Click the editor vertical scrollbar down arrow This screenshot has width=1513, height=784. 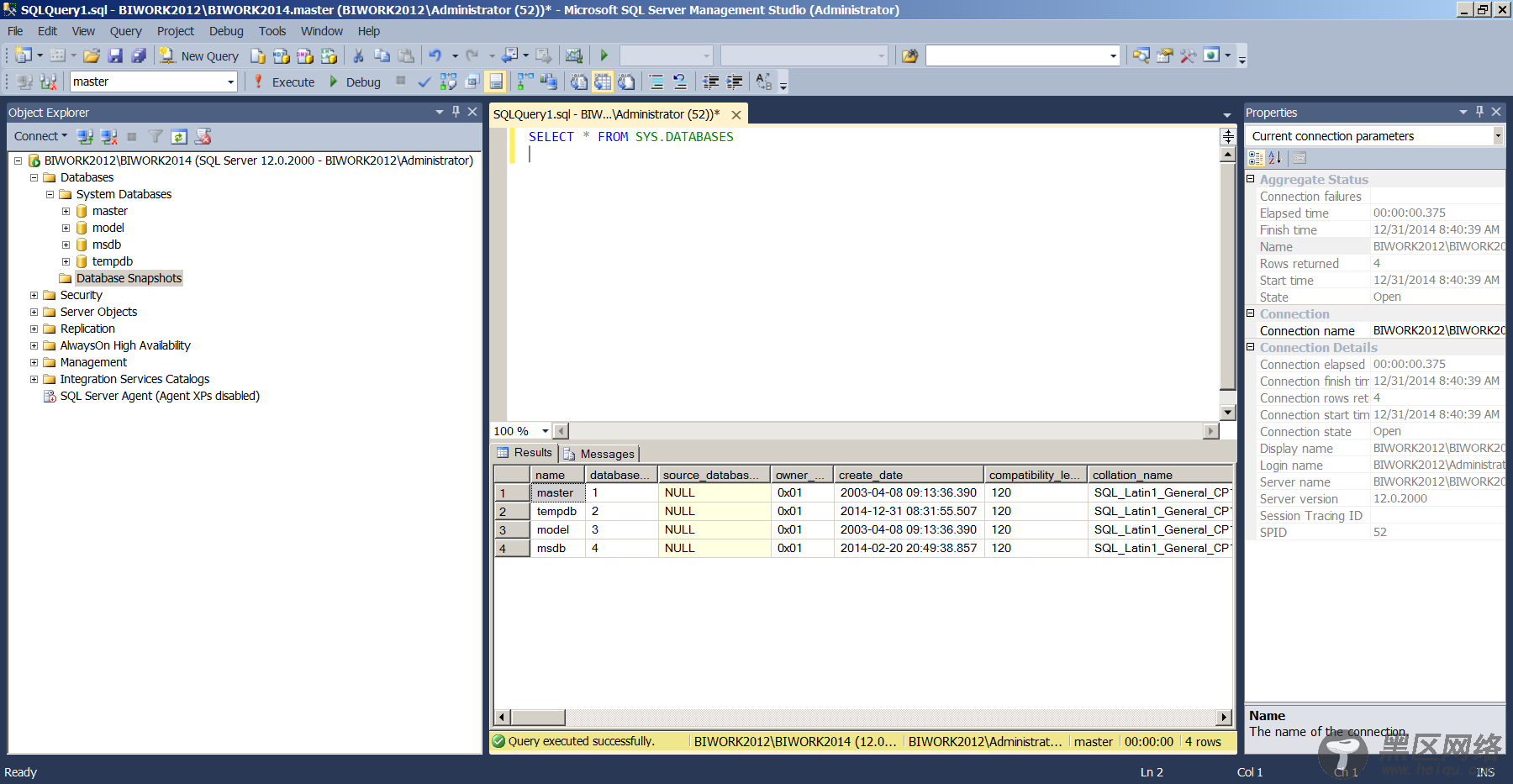click(1228, 413)
